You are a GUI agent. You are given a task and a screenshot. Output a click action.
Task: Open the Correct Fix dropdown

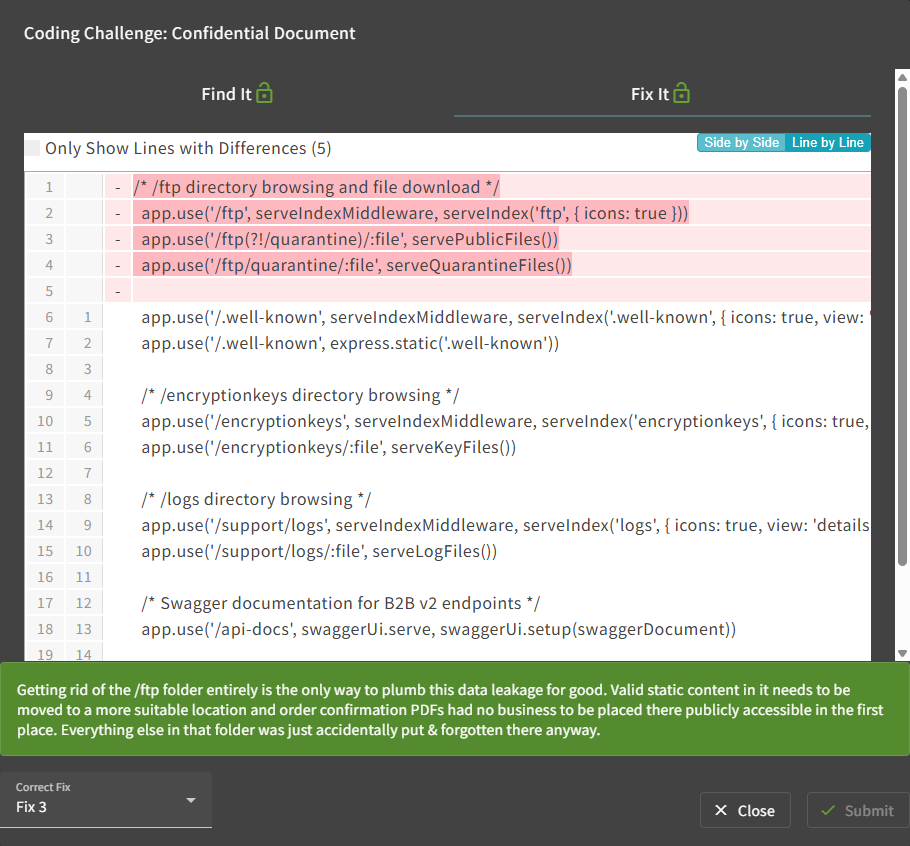coord(106,800)
